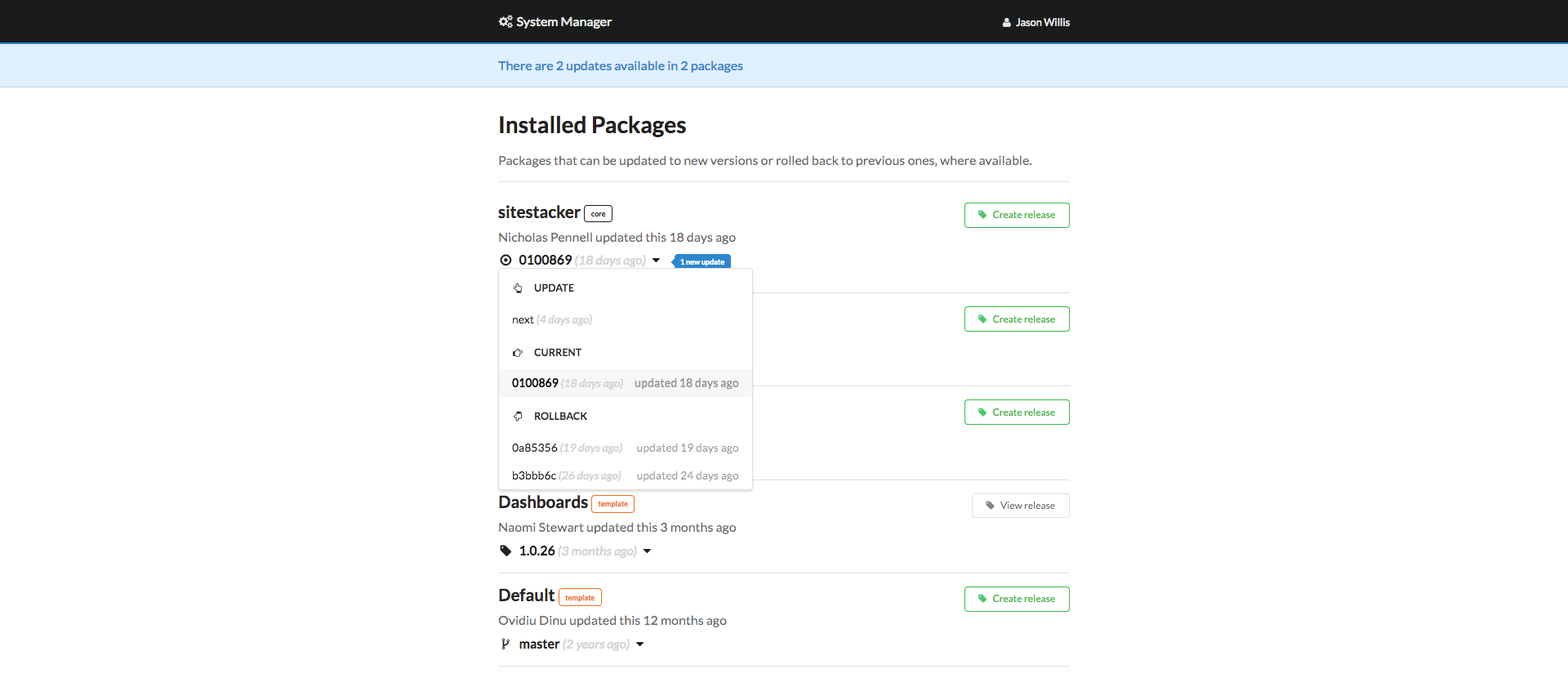Roll back to version b3bbb6c
The image size is (1568, 678).
click(534, 475)
